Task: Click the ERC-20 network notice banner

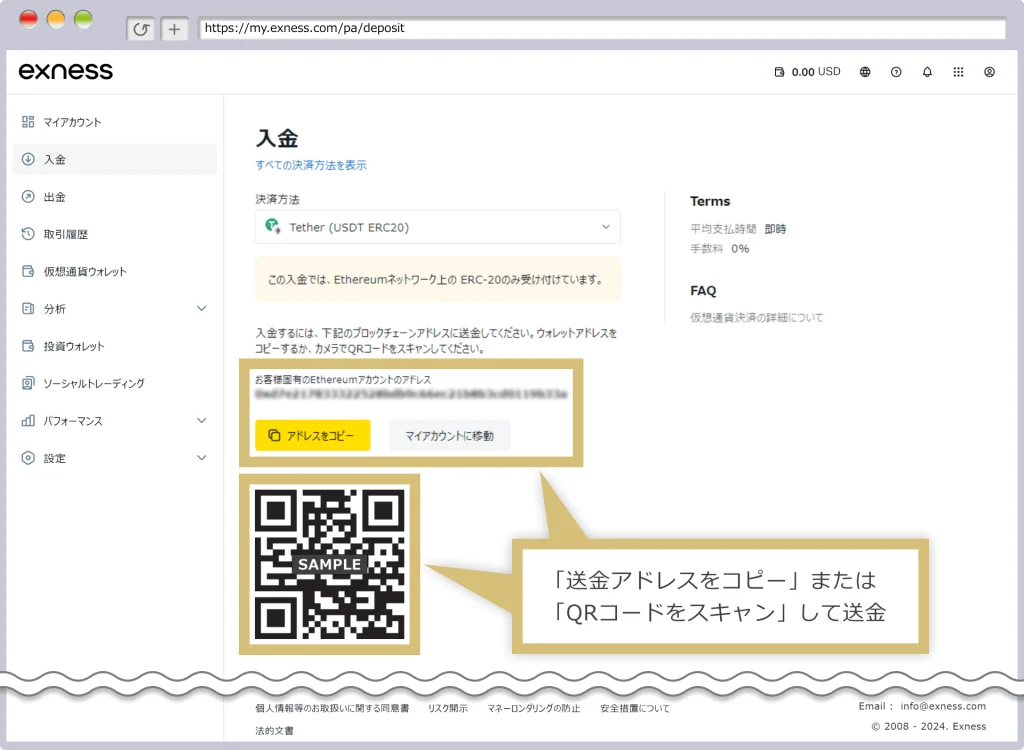Action: pyautogui.click(x=438, y=279)
